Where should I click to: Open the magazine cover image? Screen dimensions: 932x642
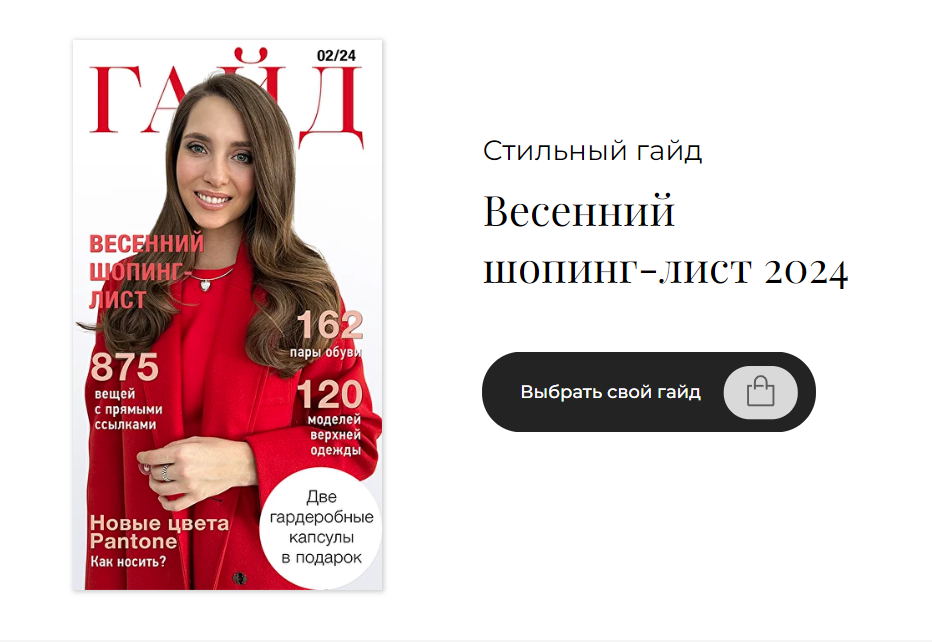tap(228, 315)
